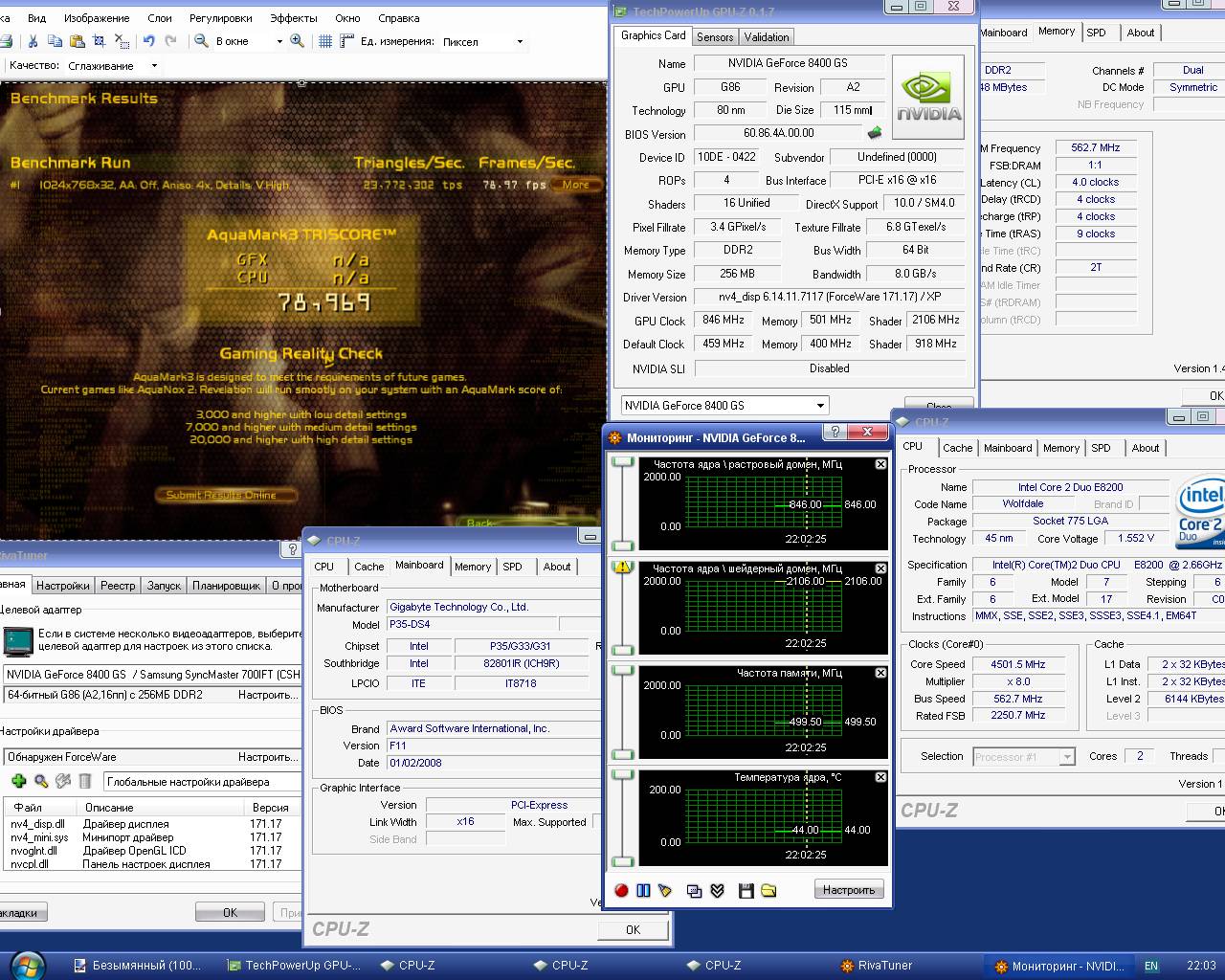Screen dimensions: 1225x980
Task: Click the trash can delete icon in RivaTuner
Action: point(85,781)
